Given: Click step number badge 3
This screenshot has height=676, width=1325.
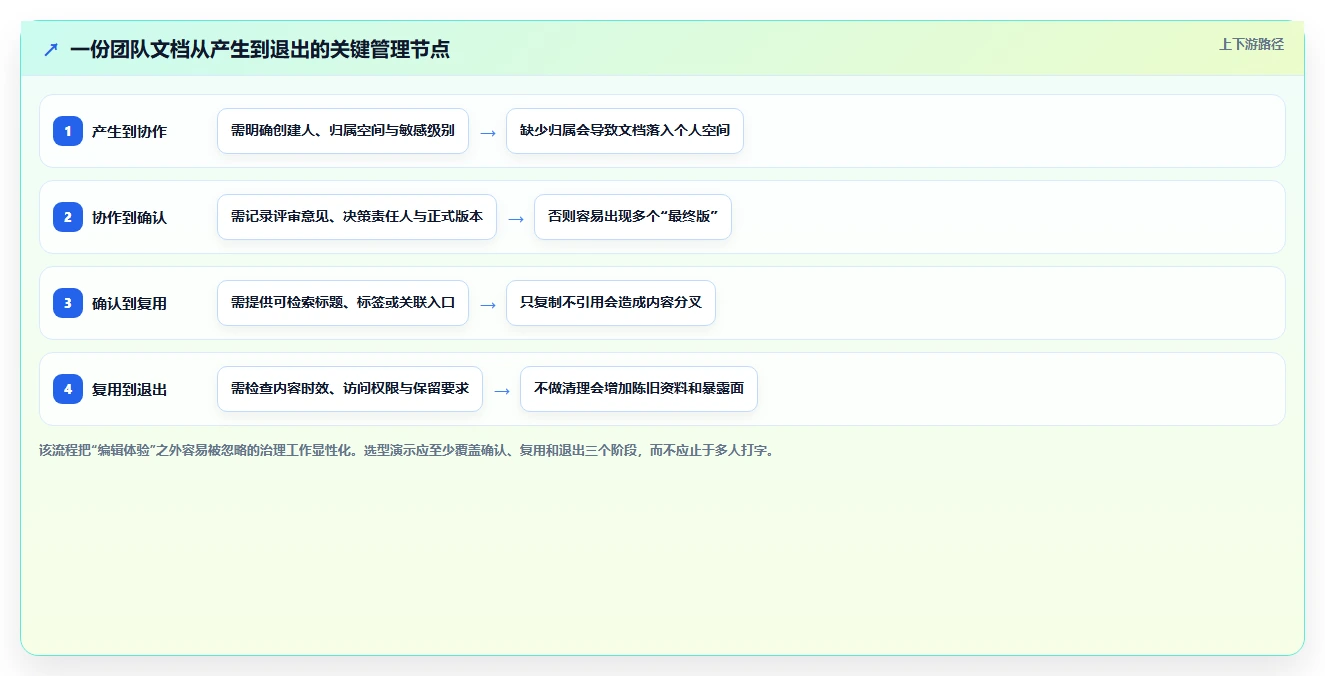Looking at the screenshot, I should [x=68, y=303].
